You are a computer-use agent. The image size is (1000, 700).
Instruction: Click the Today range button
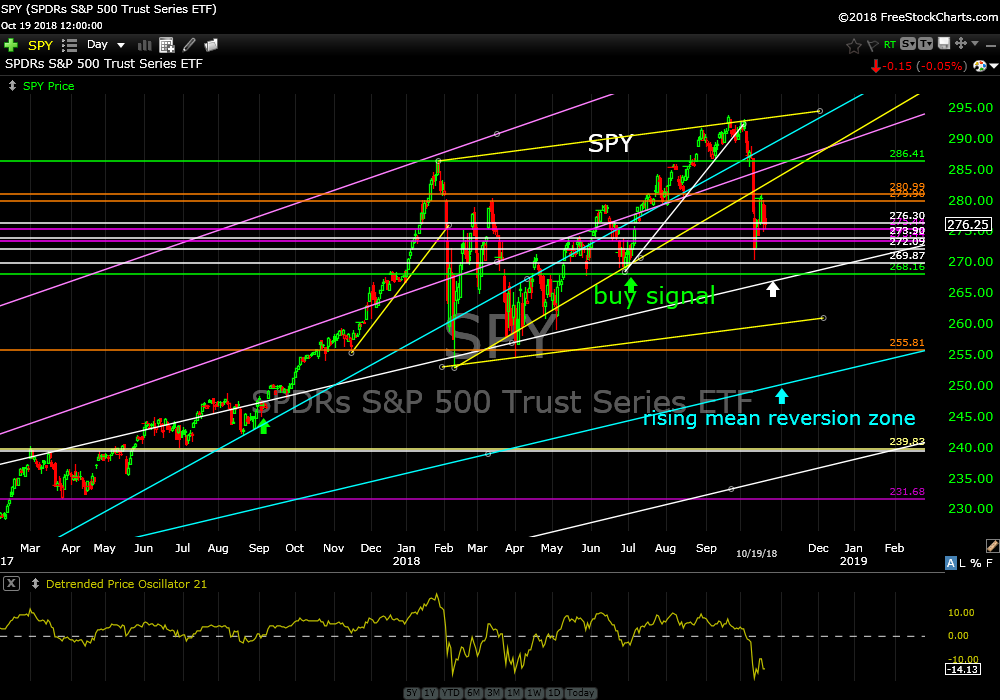580,693
